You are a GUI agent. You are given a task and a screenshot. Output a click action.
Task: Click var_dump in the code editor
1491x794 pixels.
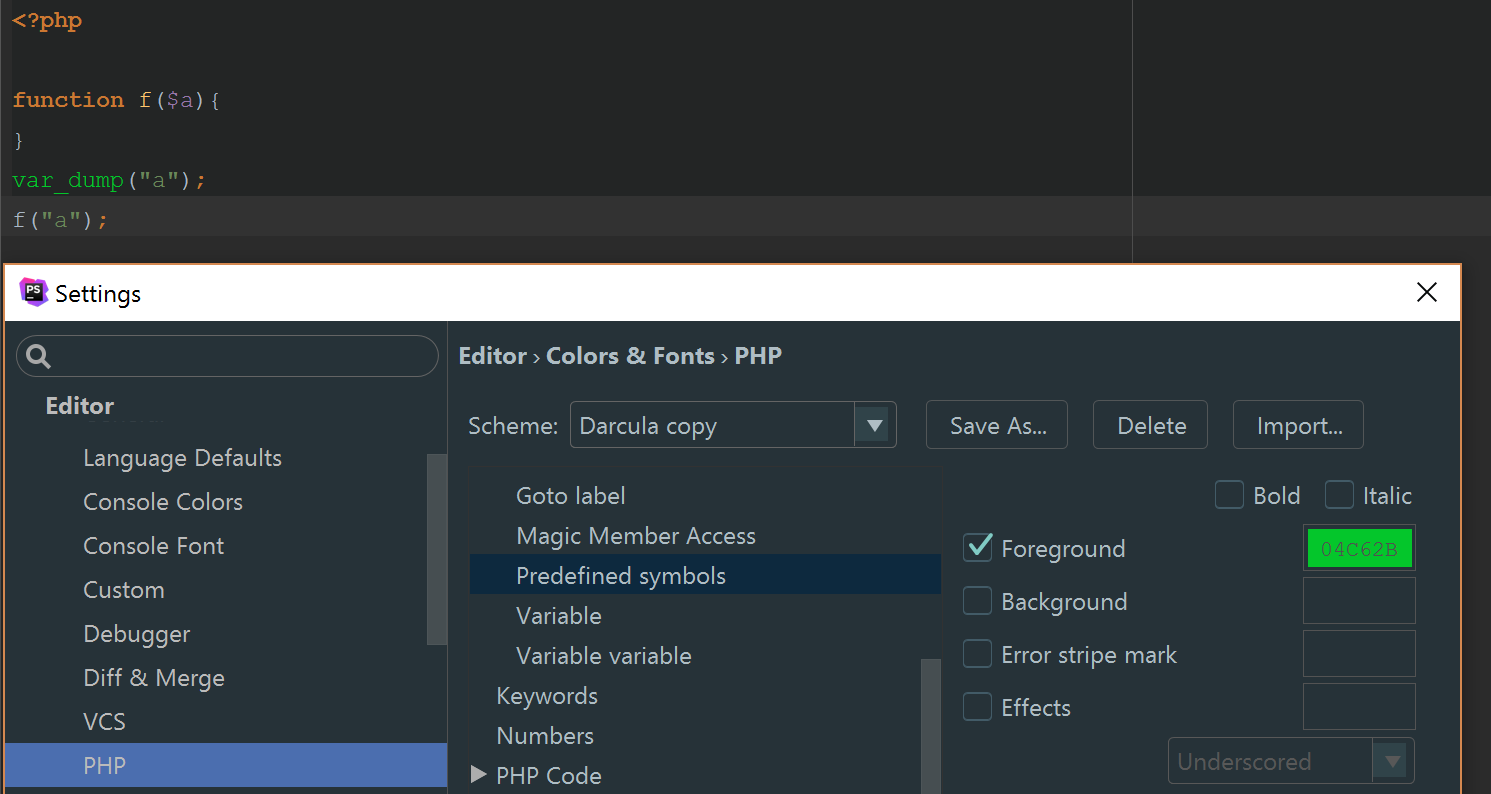tap(68, 181)
